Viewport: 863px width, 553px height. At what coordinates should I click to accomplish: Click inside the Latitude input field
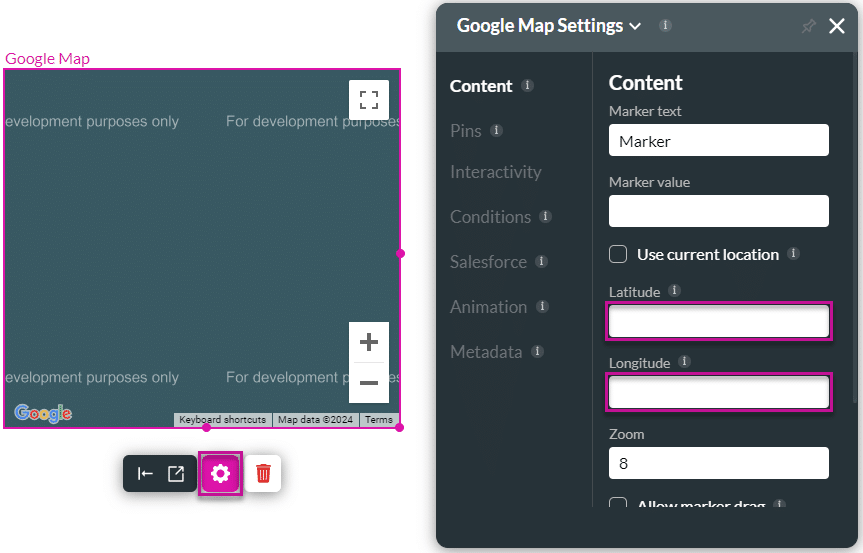coord(718,322)
